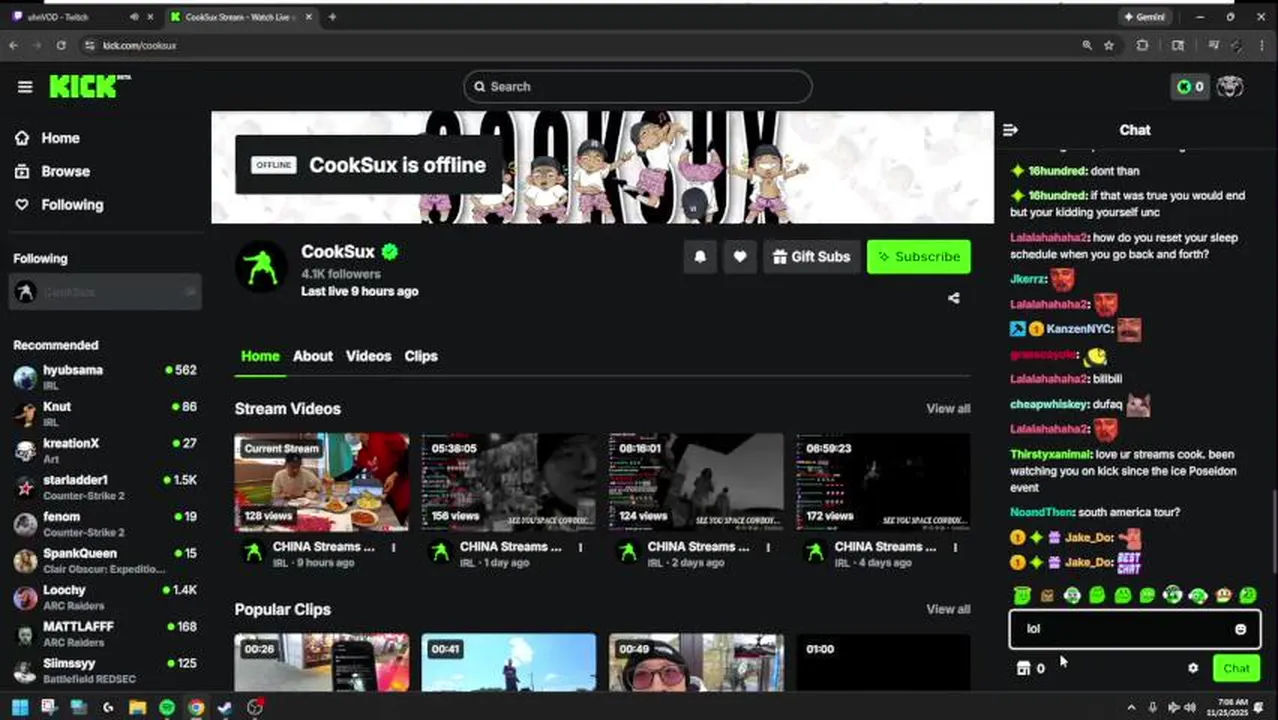Open the notification bell for CookSux
This screenshot has height=720, width=1278.
click(x=700, y=257)
